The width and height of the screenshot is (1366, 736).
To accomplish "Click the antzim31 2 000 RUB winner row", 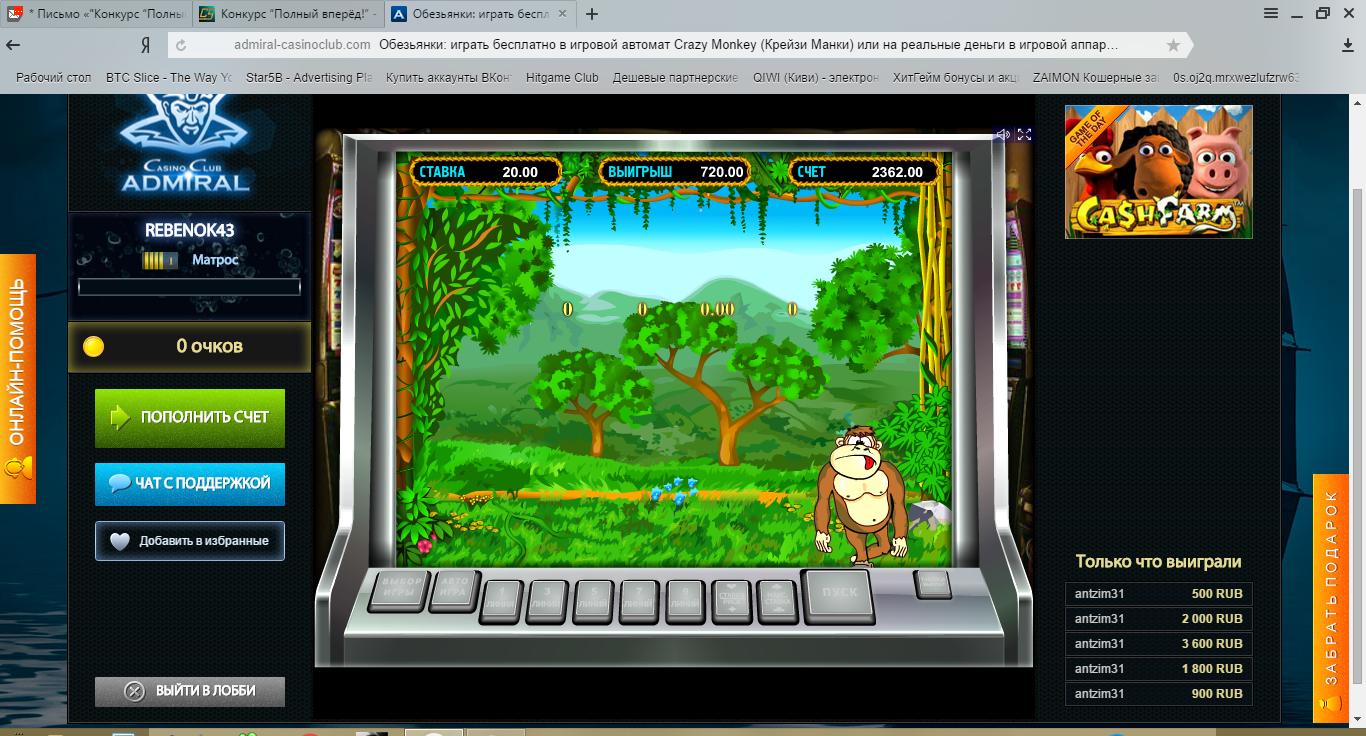I will (x=1158, y=619).
